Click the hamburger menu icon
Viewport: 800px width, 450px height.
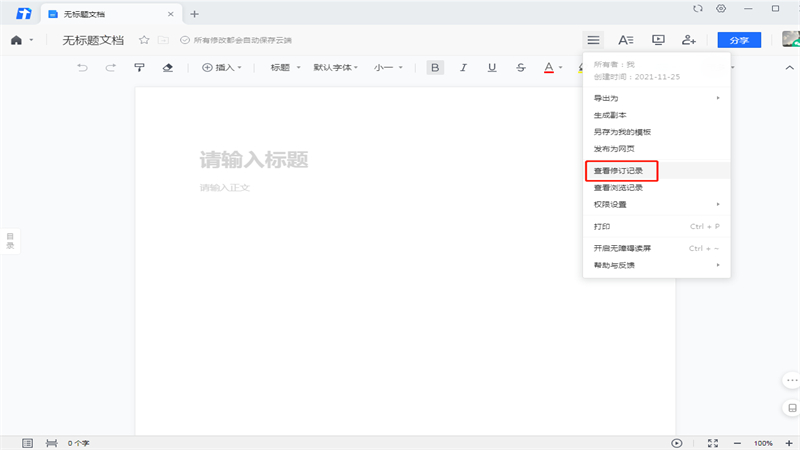593,40
